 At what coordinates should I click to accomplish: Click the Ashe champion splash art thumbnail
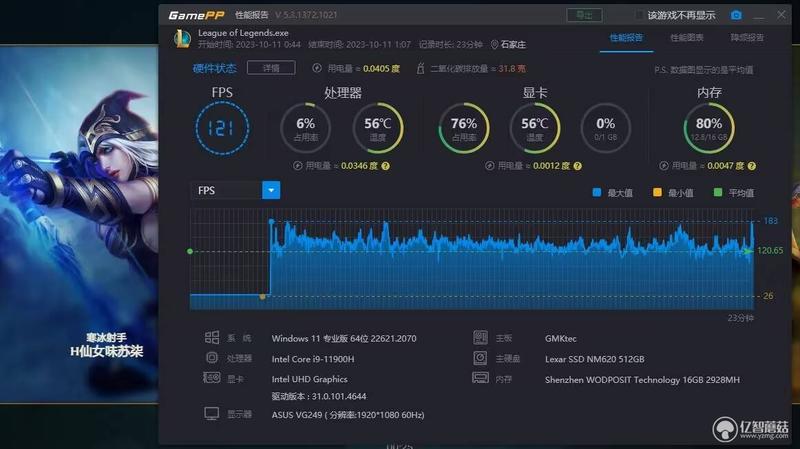click(79, 224)
